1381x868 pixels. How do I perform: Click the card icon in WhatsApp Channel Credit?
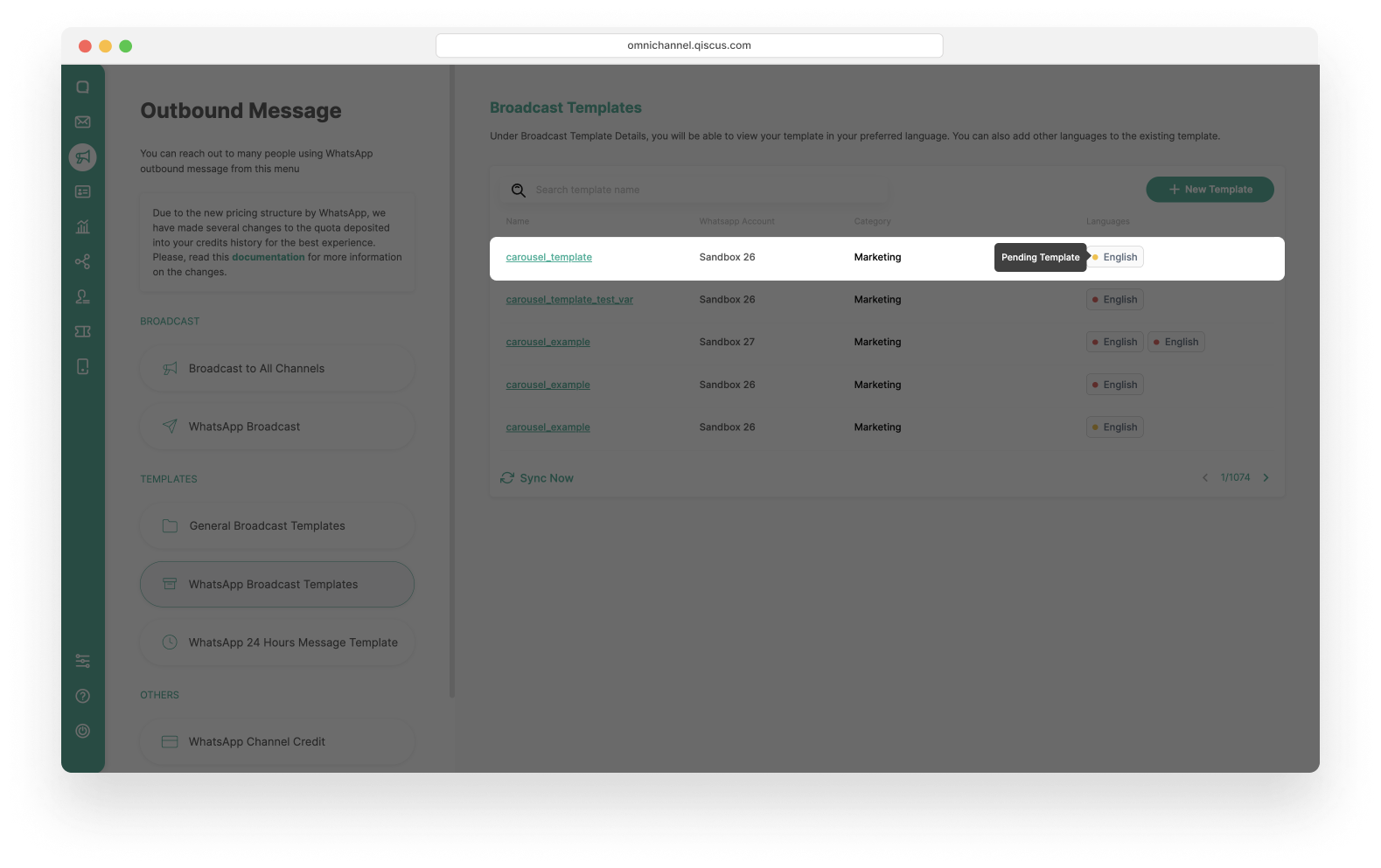[170, 742]
